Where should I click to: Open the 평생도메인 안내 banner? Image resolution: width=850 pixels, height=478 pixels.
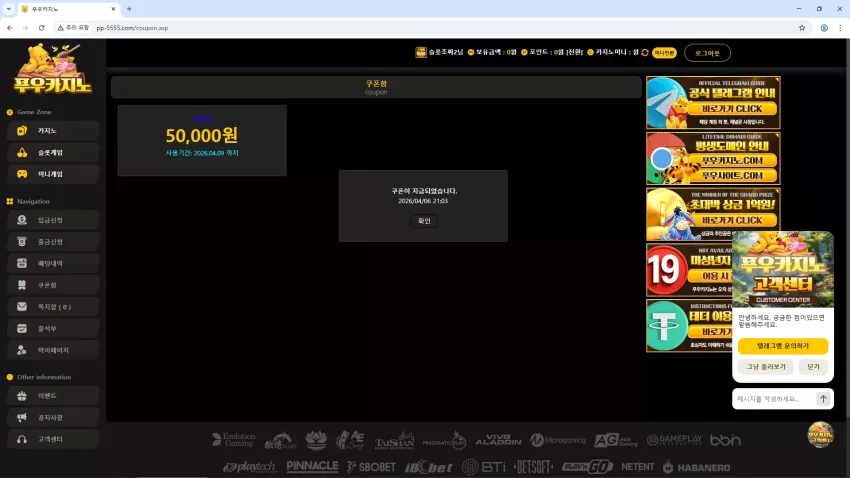click(713, 158)
